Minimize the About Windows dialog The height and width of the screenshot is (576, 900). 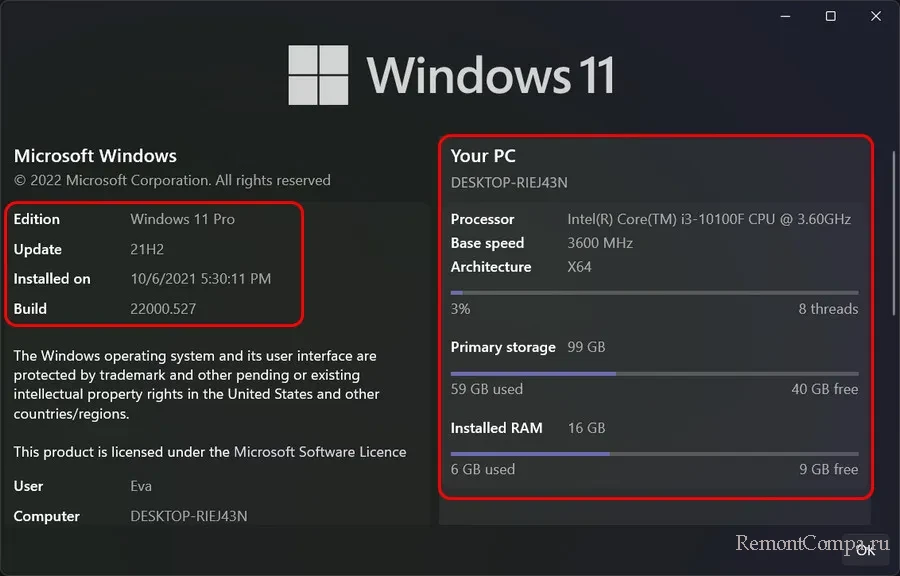tap(785, 16)
